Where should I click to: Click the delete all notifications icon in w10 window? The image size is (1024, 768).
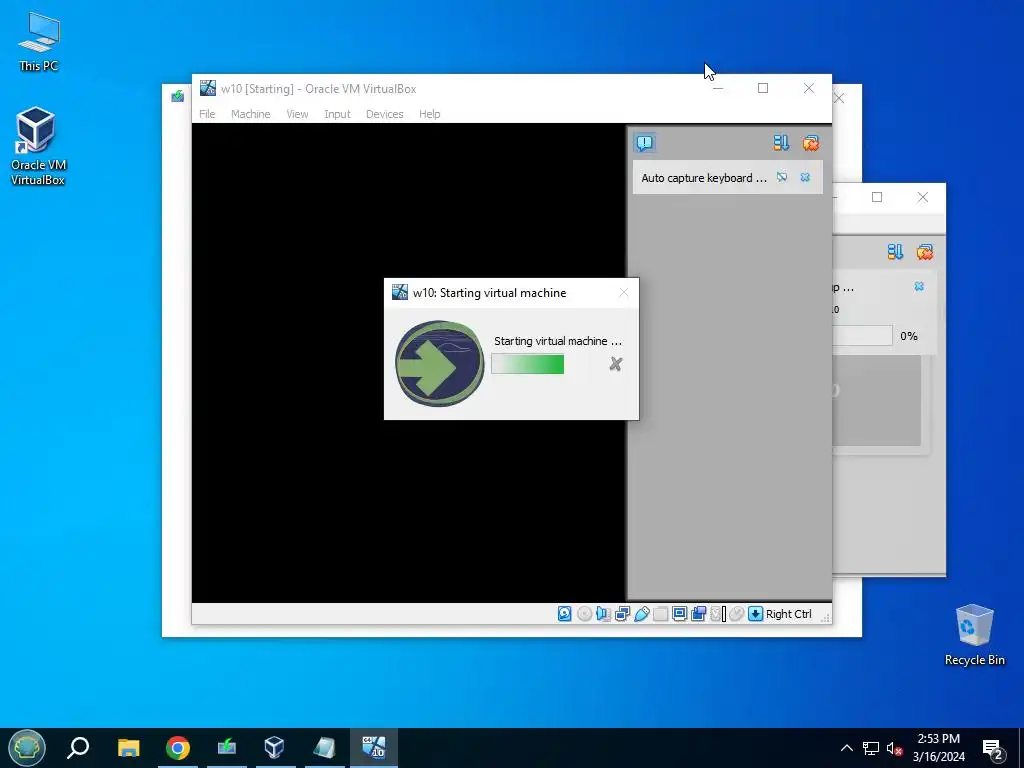tap(810, 142)
